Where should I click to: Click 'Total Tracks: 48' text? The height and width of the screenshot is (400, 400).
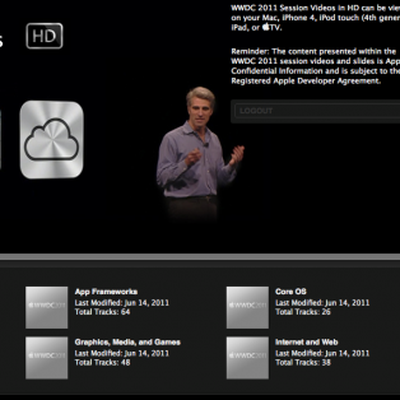coord(102,362)
